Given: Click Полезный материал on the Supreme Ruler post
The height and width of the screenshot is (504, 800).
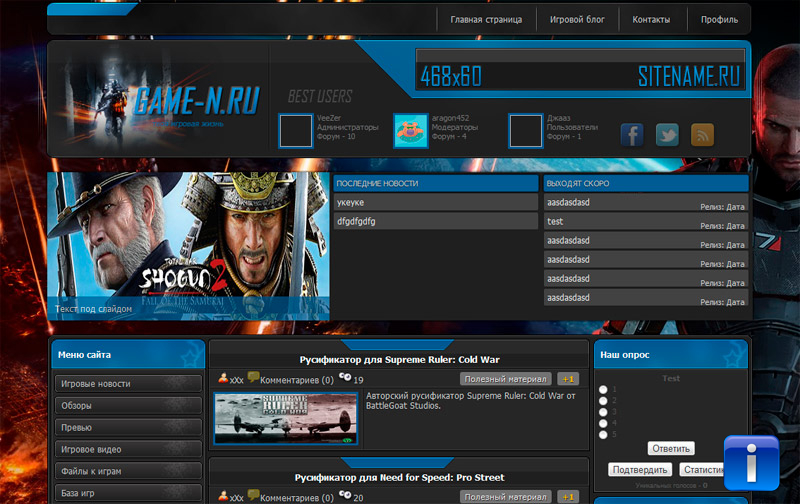Looking at the screenshot, I should 505,379.
